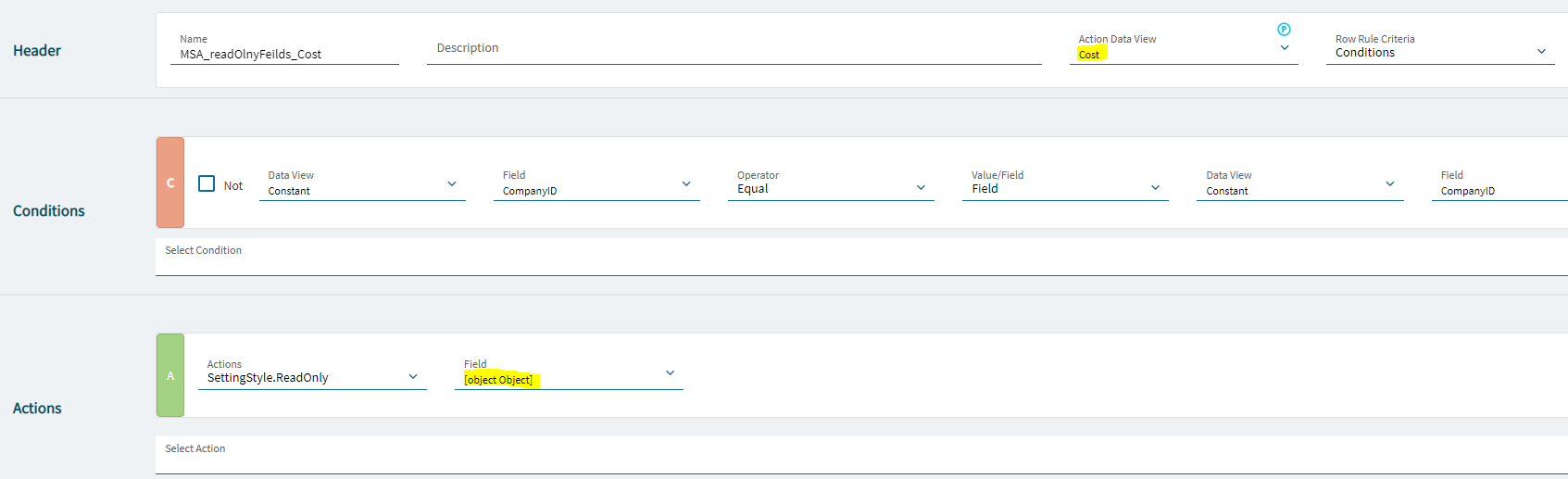Toggle the Not checkbox in the condition row
The image size is (1568, 479).
[x=207, y=183]
